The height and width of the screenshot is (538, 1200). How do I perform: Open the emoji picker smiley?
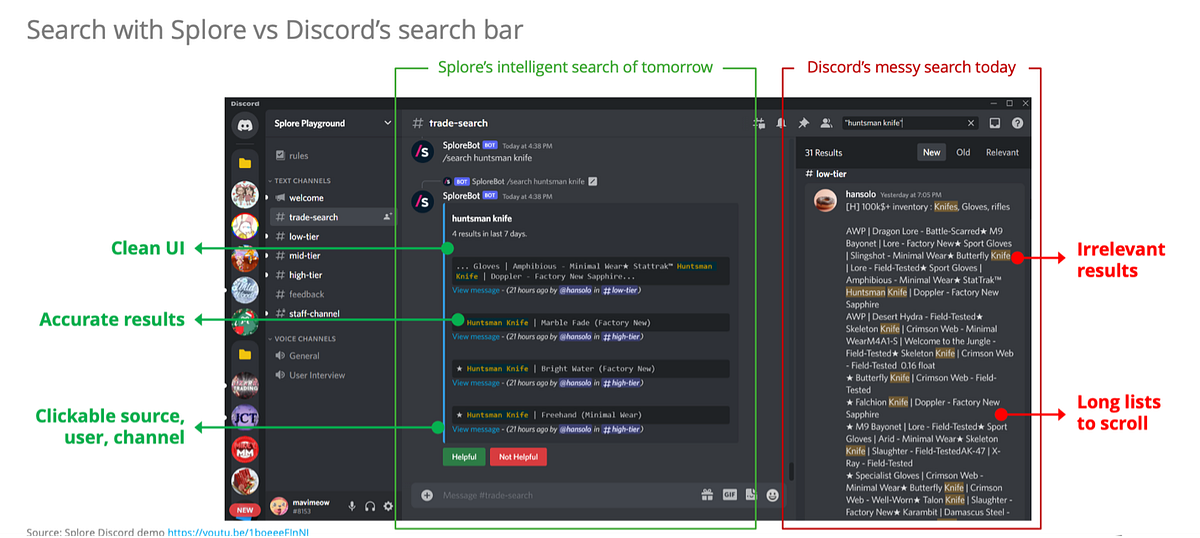[x=772, y=494]
